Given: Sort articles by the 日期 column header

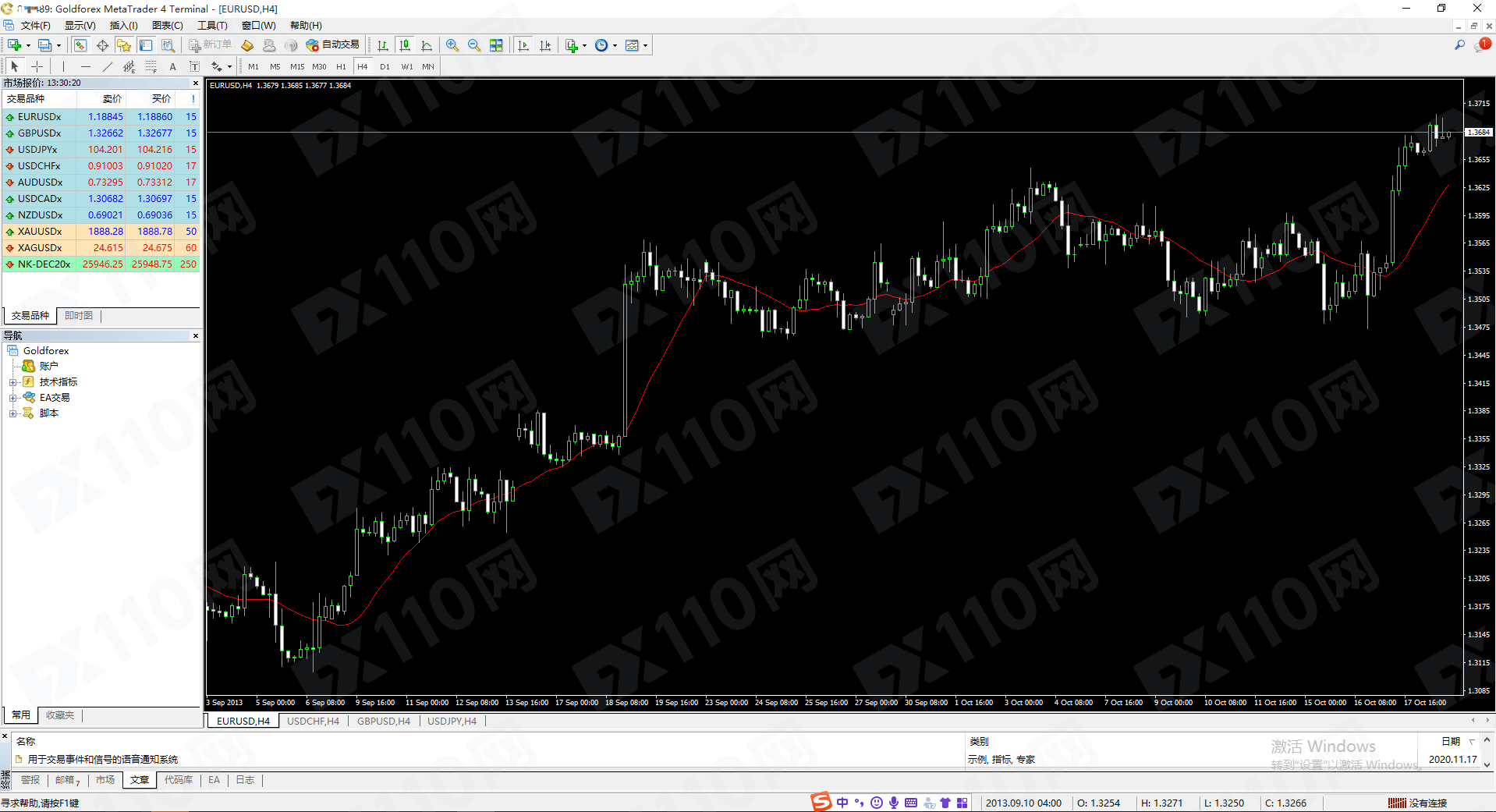Looking at the screenshot, I should pos(1451,741).
